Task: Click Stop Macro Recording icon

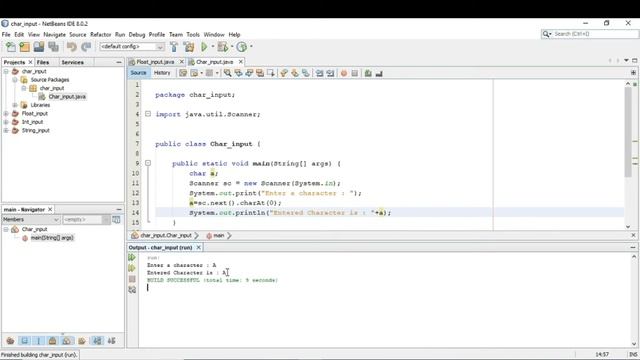Action: 355,73
